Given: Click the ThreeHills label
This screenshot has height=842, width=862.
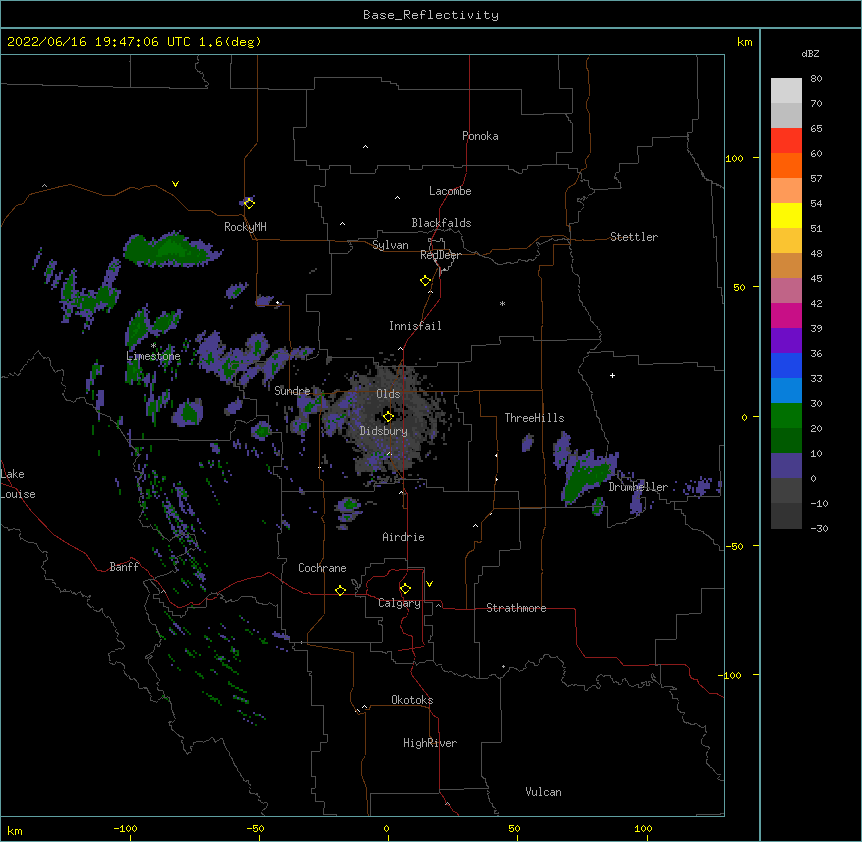Looking at the screenshot, I should click(x=534, y=418).
